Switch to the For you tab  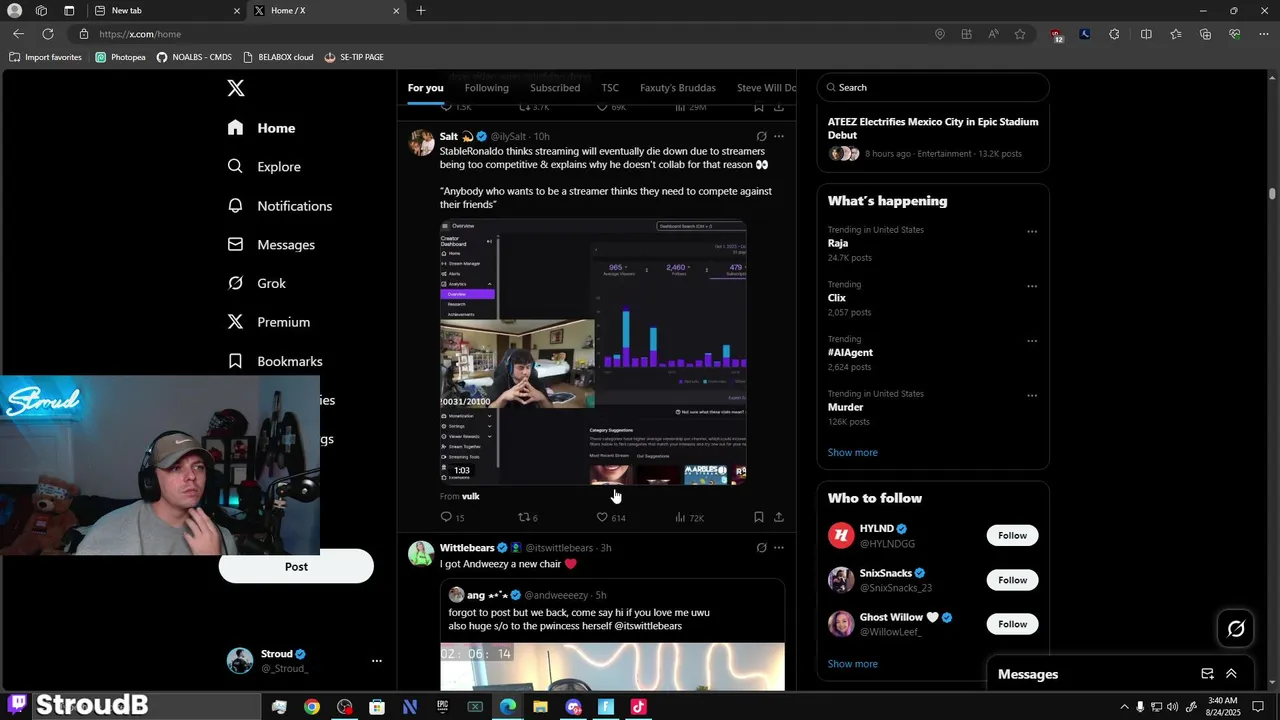point(425,88)
